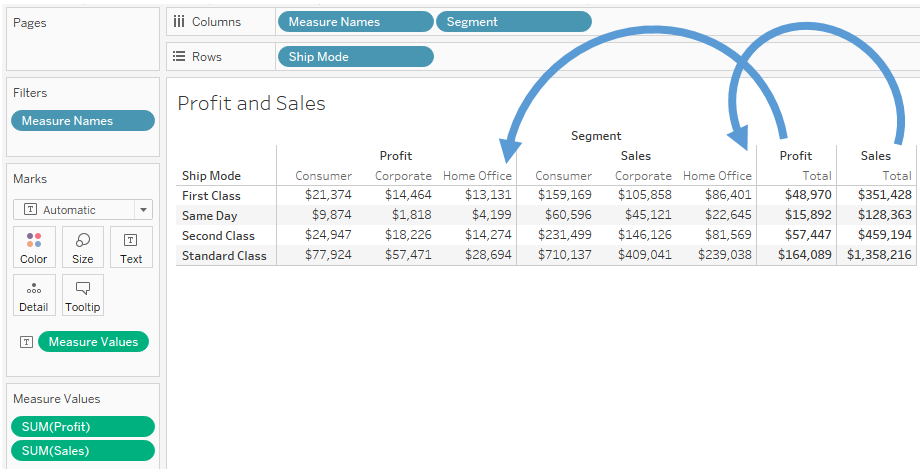Click the Color marks card button

click(34, 247)
